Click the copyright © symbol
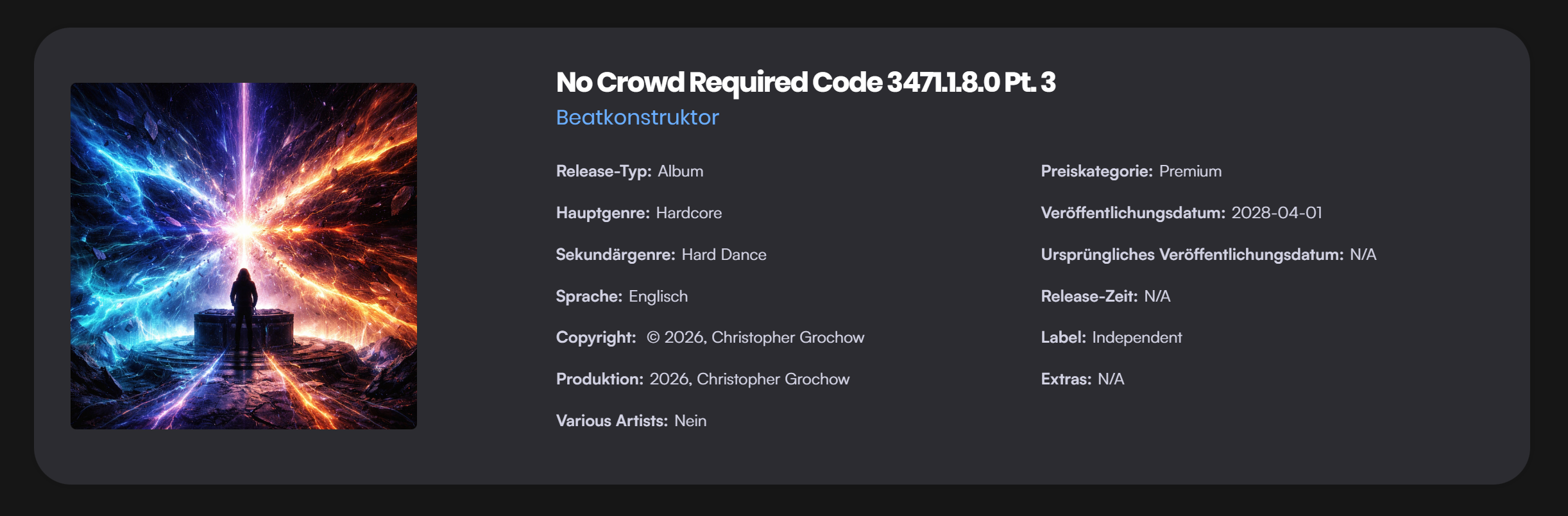This screenshot has width=1568, height=516. tap(653, 338)
